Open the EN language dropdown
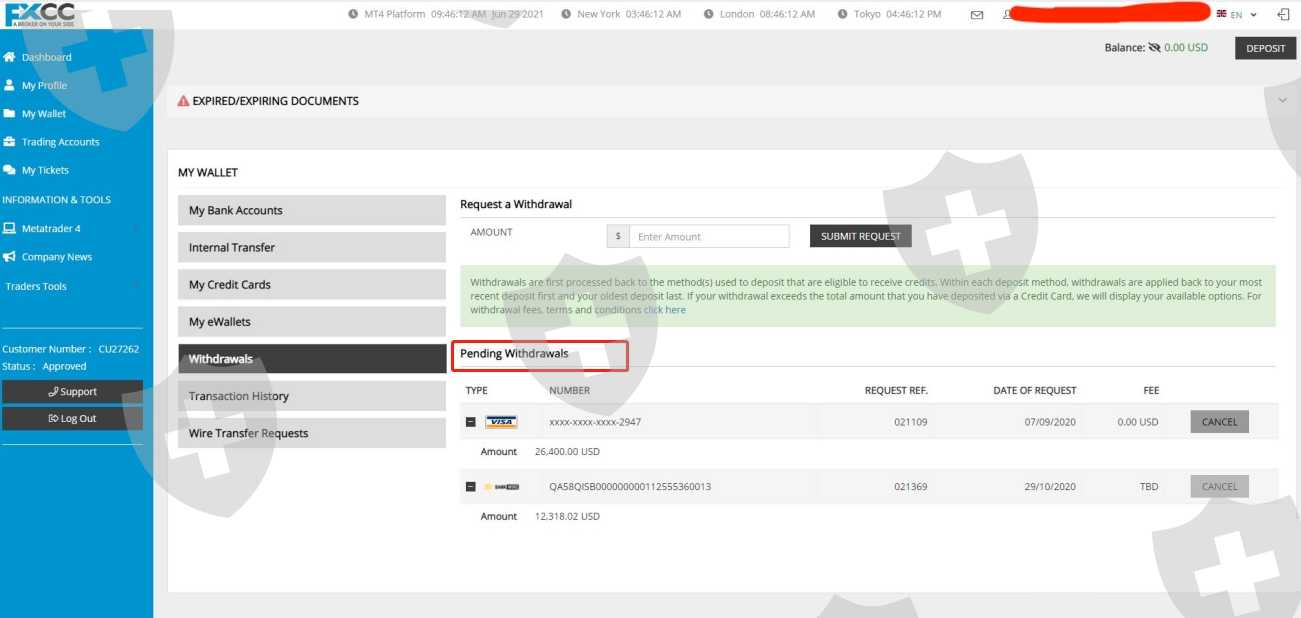This screenshot has height=618, width=1301. coord(1237,15)
